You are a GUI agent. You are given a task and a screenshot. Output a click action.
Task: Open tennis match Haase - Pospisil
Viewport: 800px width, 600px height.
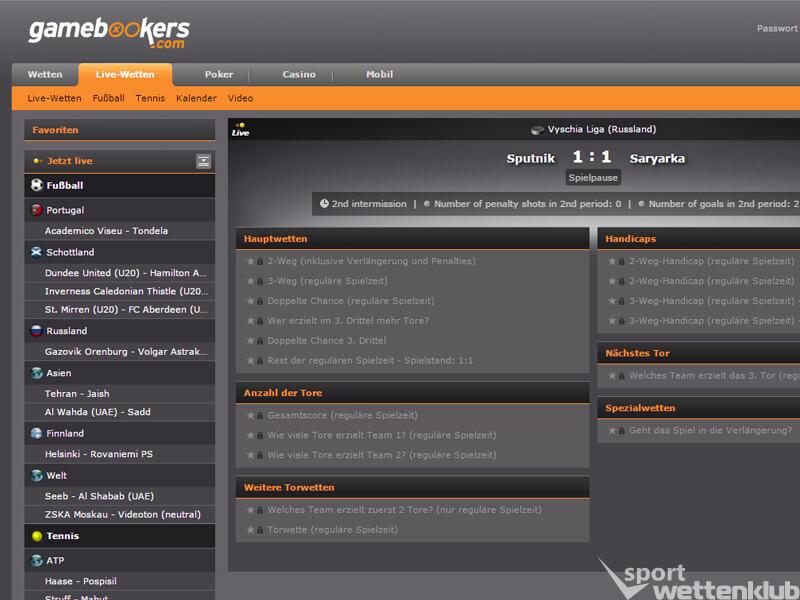click(119, 581)
